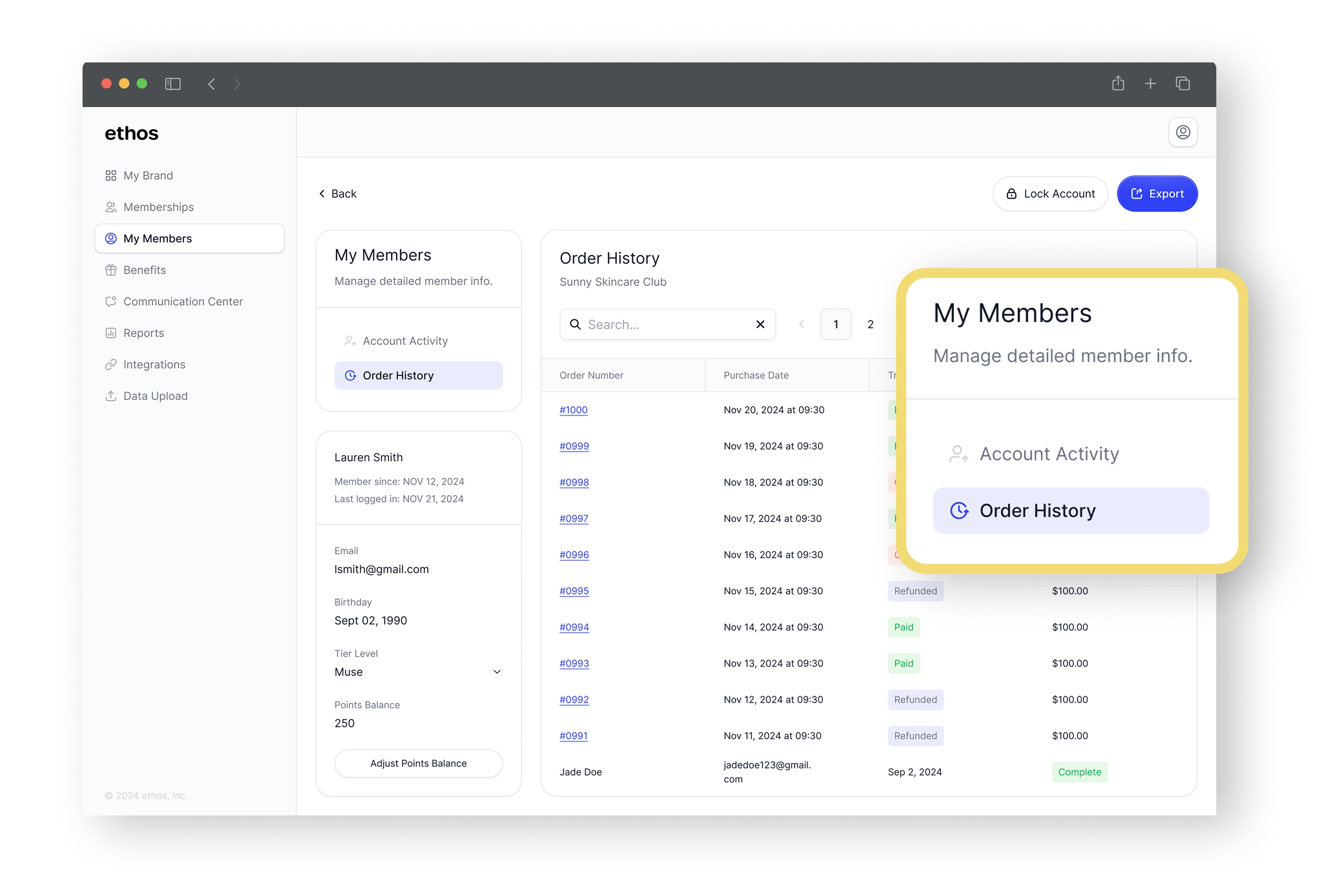Click the Lock Account button
1319x896 pixels.
pyautogui.click(x=1050, y=193)
